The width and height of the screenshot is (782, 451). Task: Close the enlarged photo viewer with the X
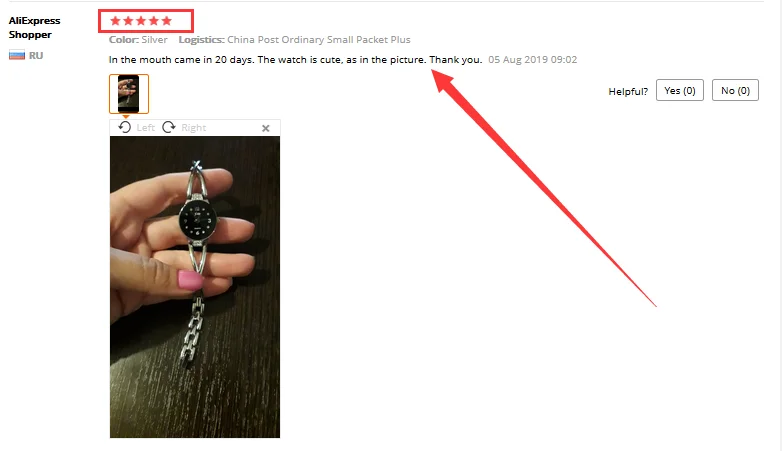pos(266,128)
